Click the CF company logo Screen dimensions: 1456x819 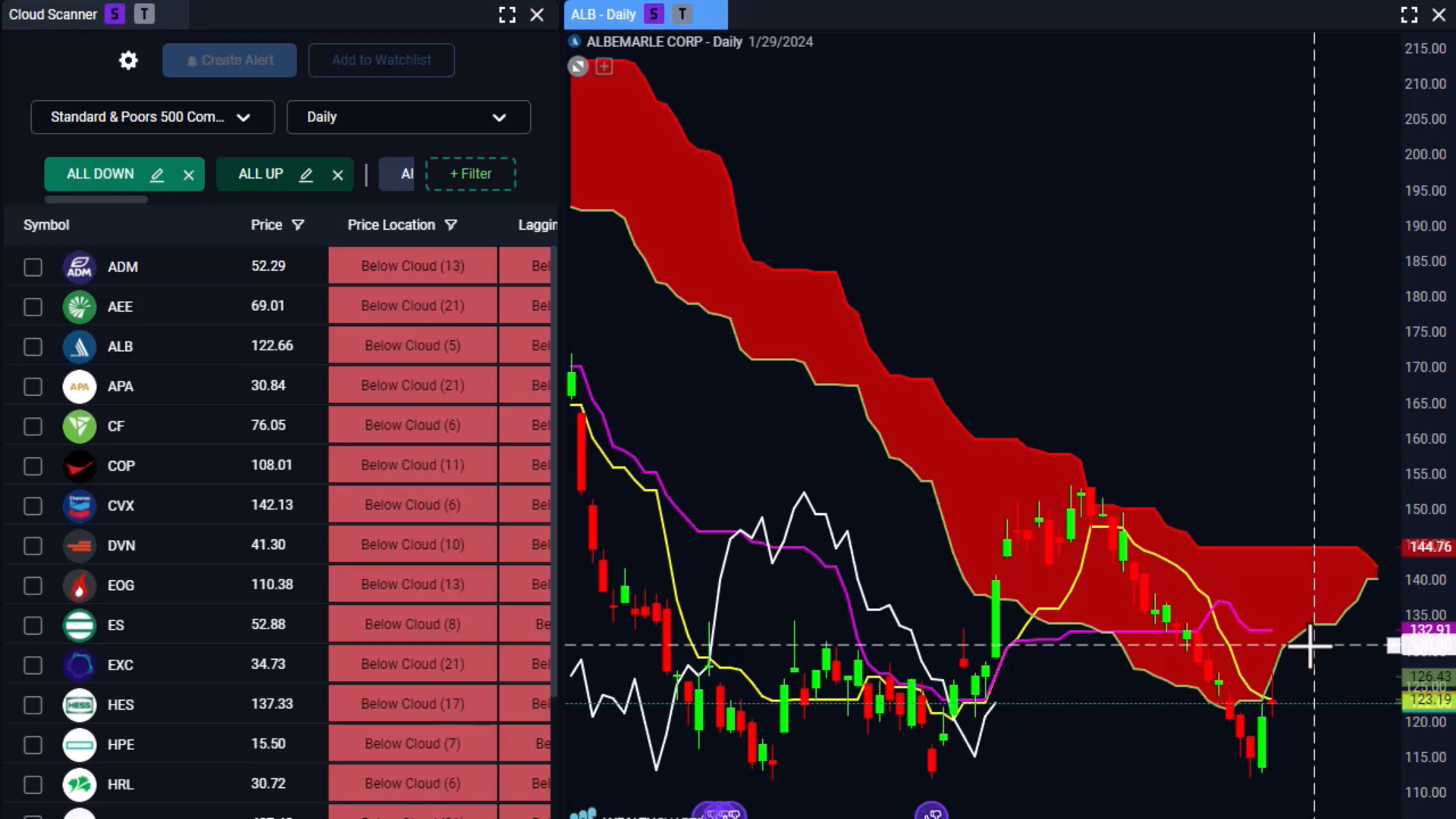click(x=80, y=426)
